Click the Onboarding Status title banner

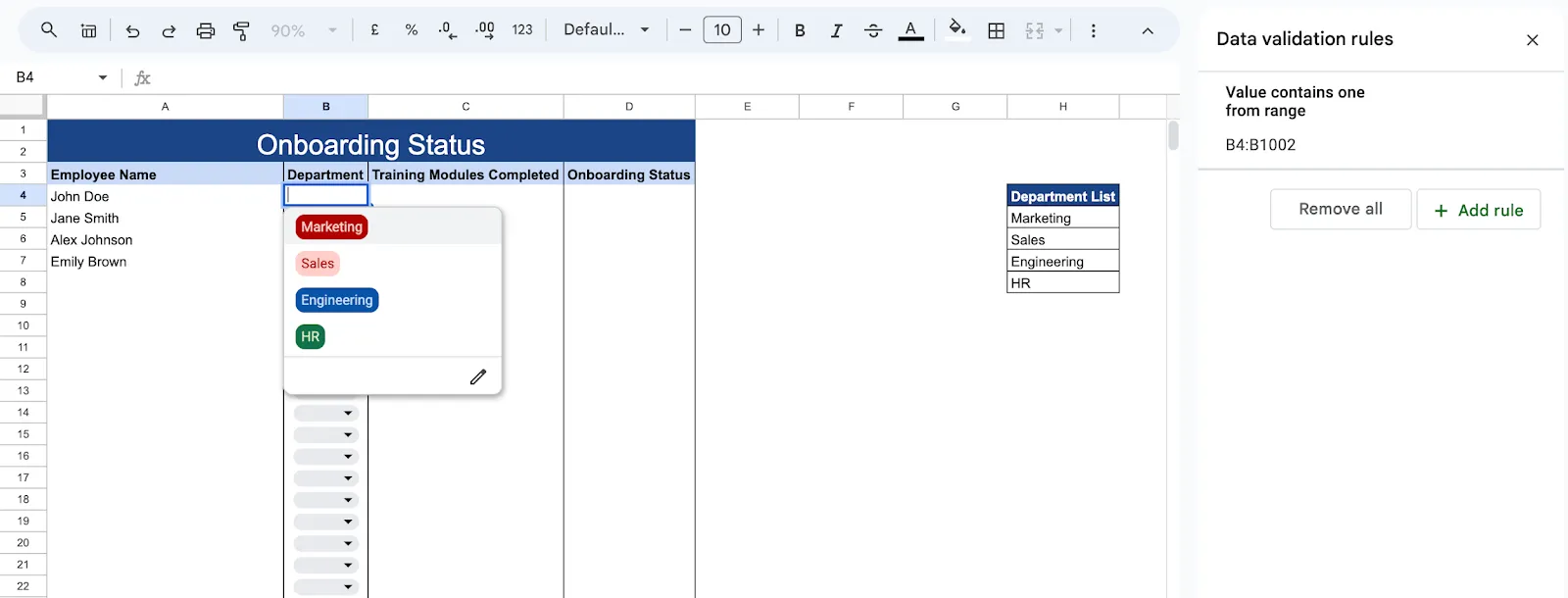pos(371,141)
